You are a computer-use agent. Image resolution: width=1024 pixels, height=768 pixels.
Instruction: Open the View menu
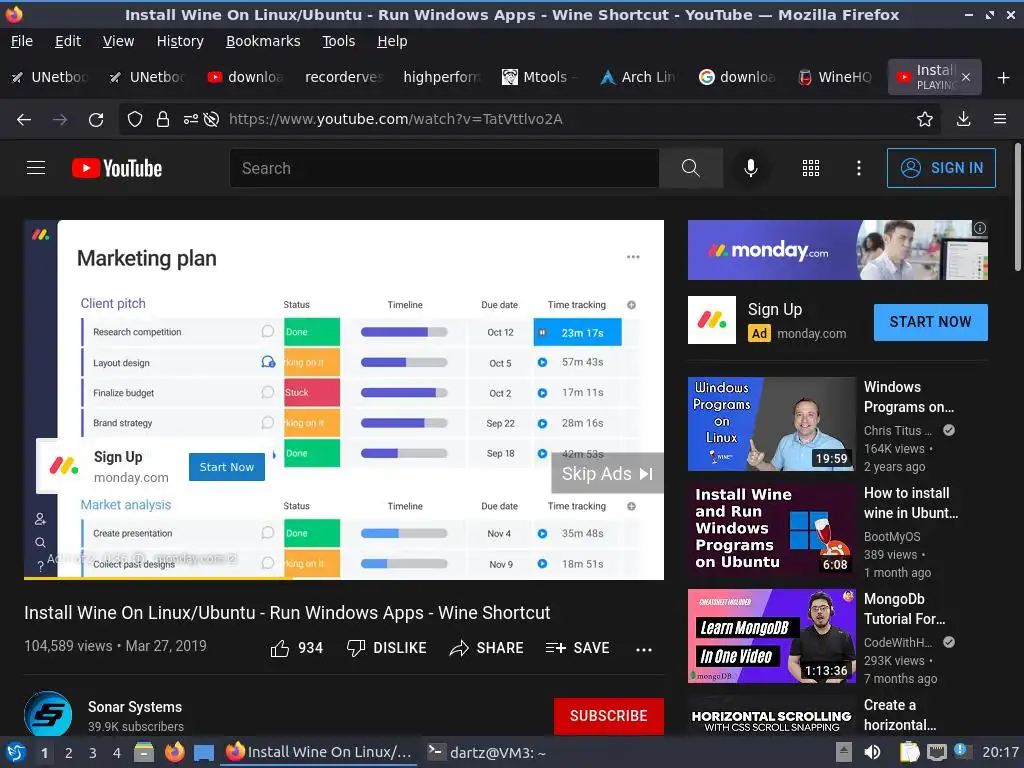click(118, 41)
